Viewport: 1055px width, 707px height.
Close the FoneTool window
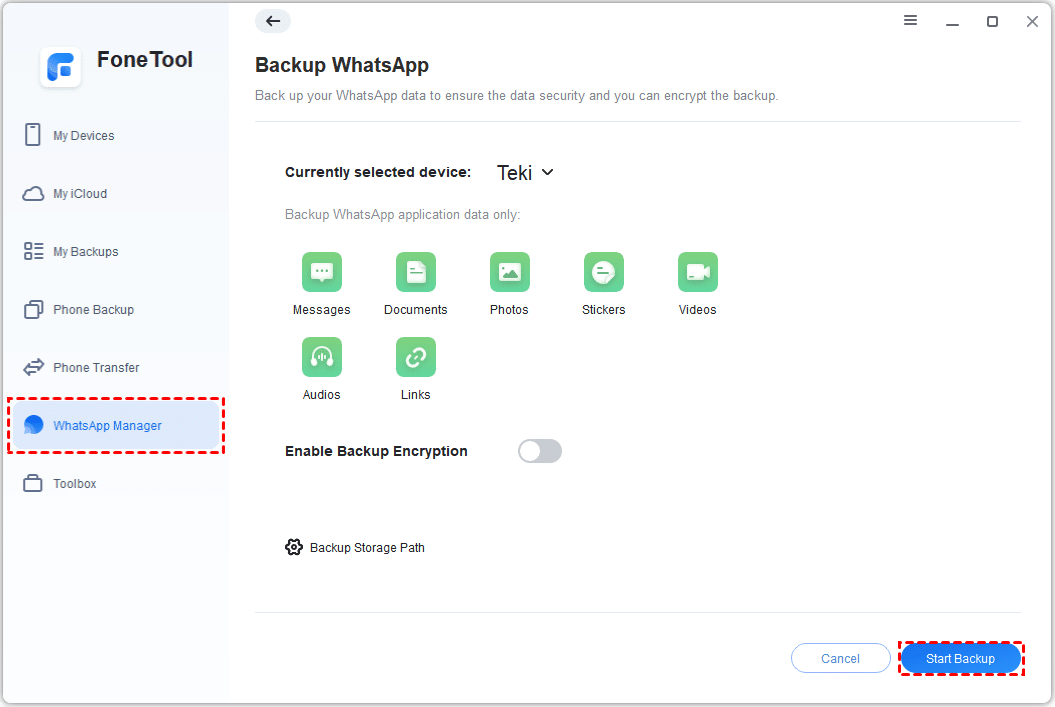pos(1032,22)
